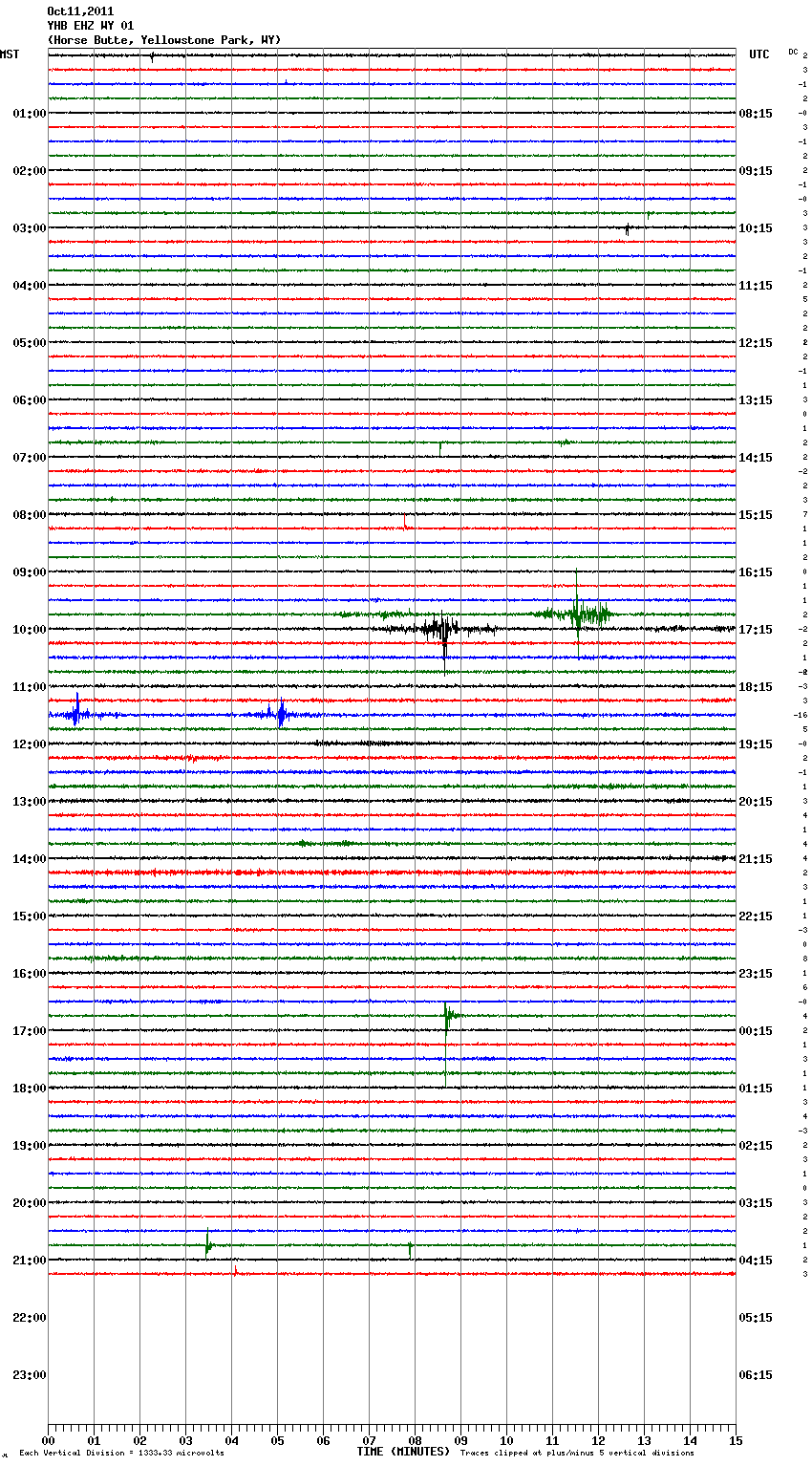Screen dimensions: 812x1466
Task: Click the 12 minute axis label
Action: (x=598, y=1440)
